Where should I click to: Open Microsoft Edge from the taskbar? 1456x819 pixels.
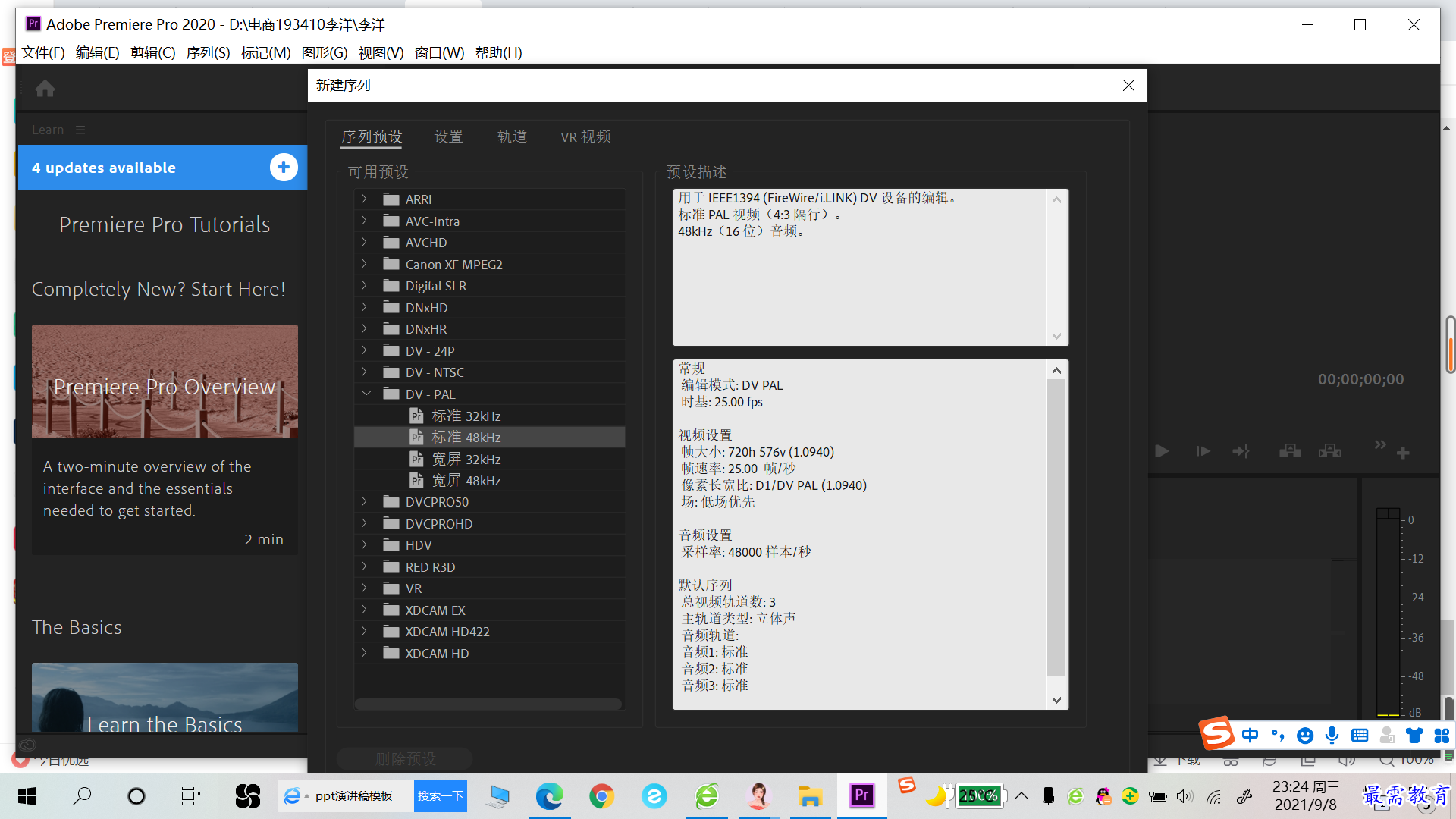(549, 796)
